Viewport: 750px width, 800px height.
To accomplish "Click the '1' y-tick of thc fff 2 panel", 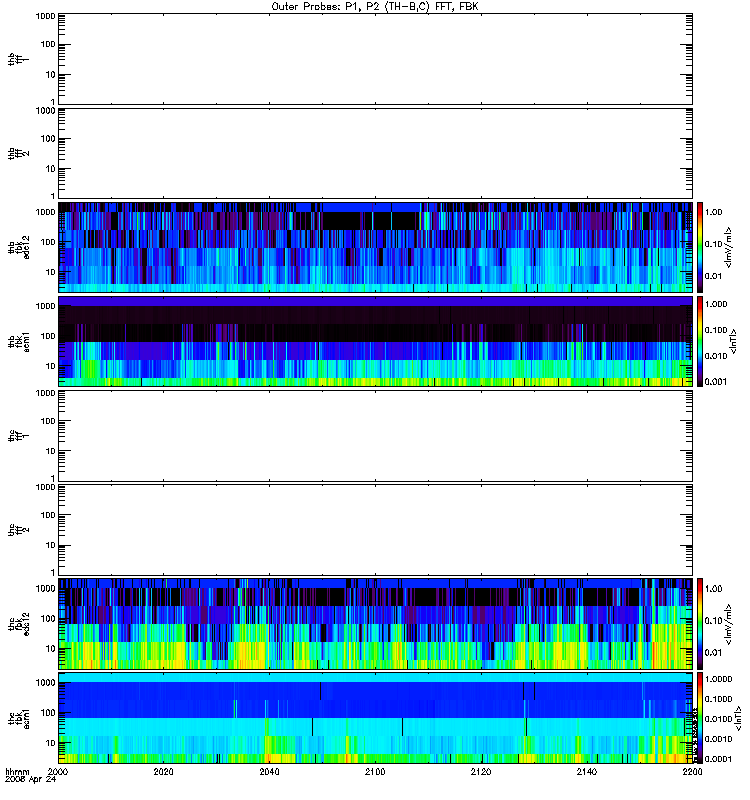I will (x=53, y=572).
